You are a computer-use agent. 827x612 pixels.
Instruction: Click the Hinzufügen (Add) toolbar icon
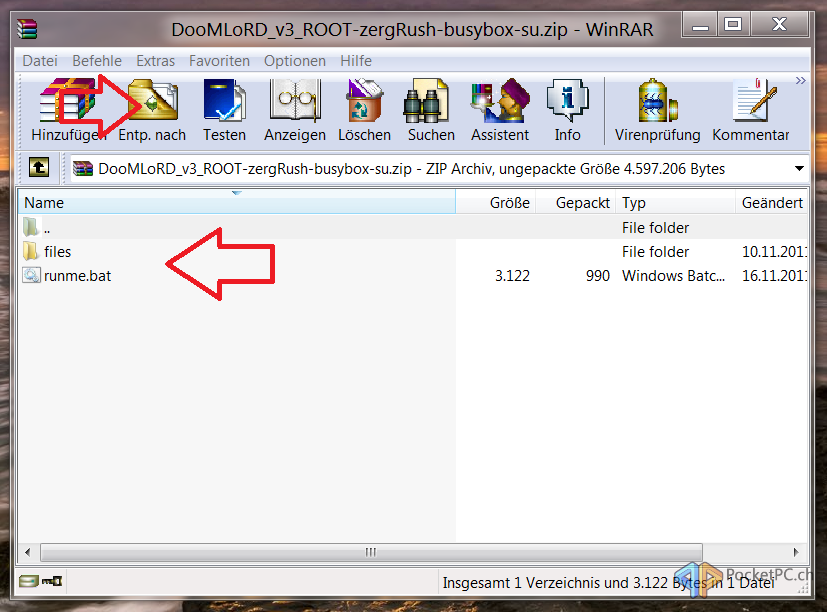(68, 110)
